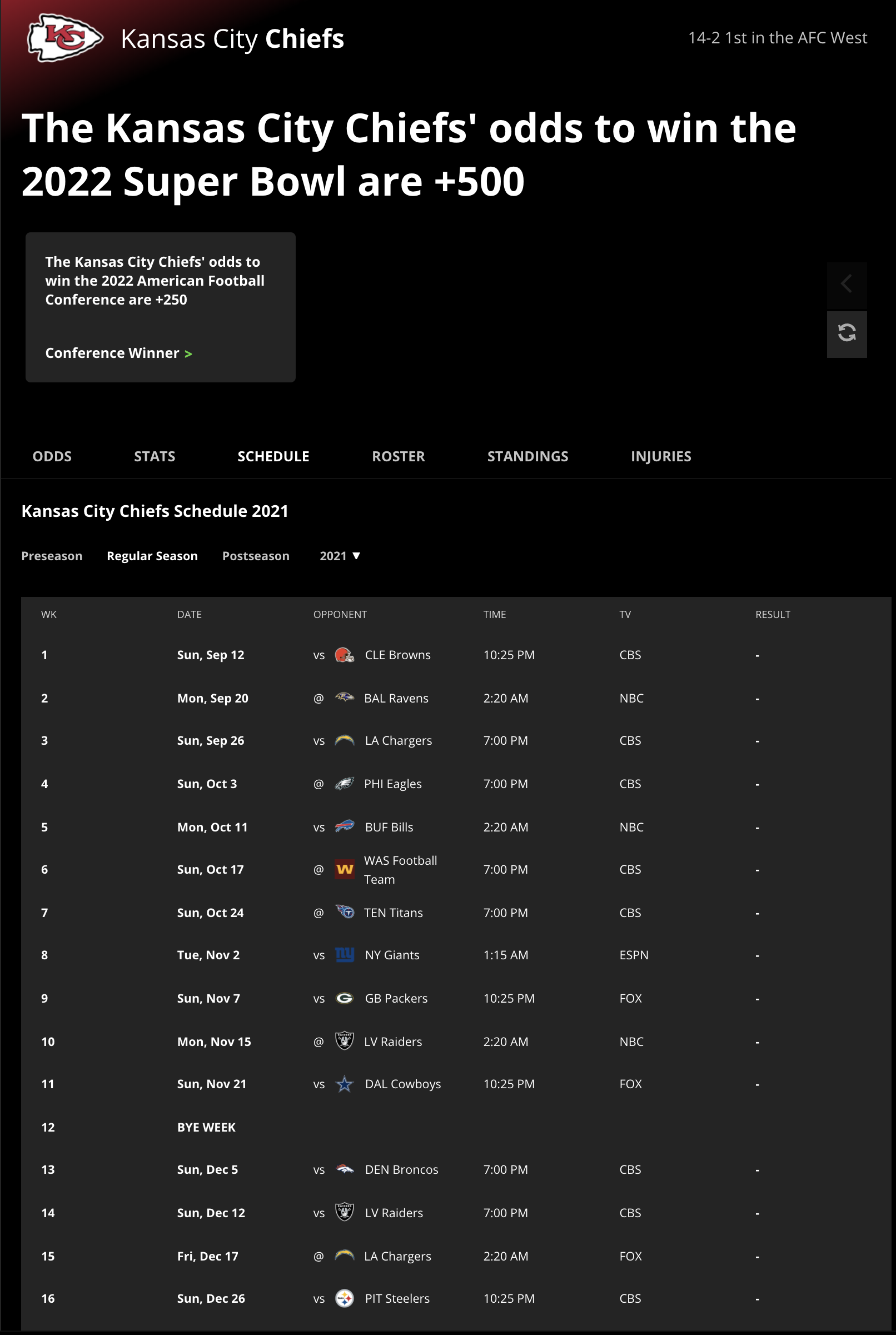Screen dimensions: 896x1335
Task: Switch to the ROSTER tab
Action: pos(399,456)
